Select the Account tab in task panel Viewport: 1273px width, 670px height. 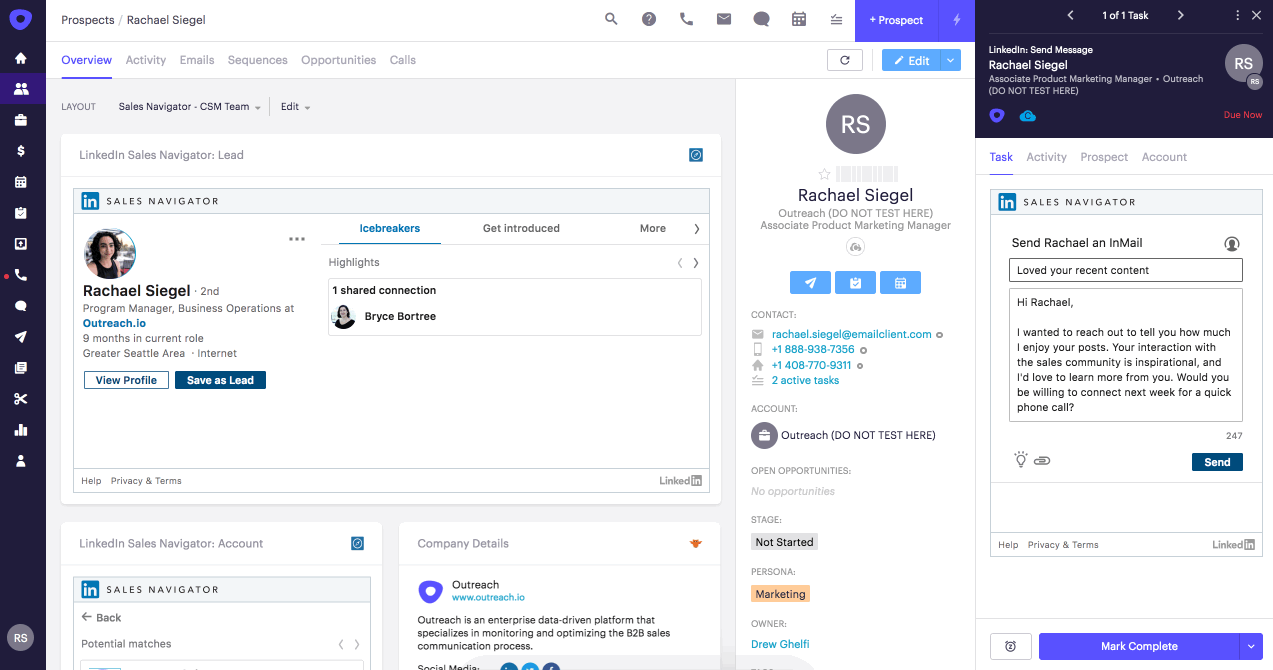pos(1164,157)
